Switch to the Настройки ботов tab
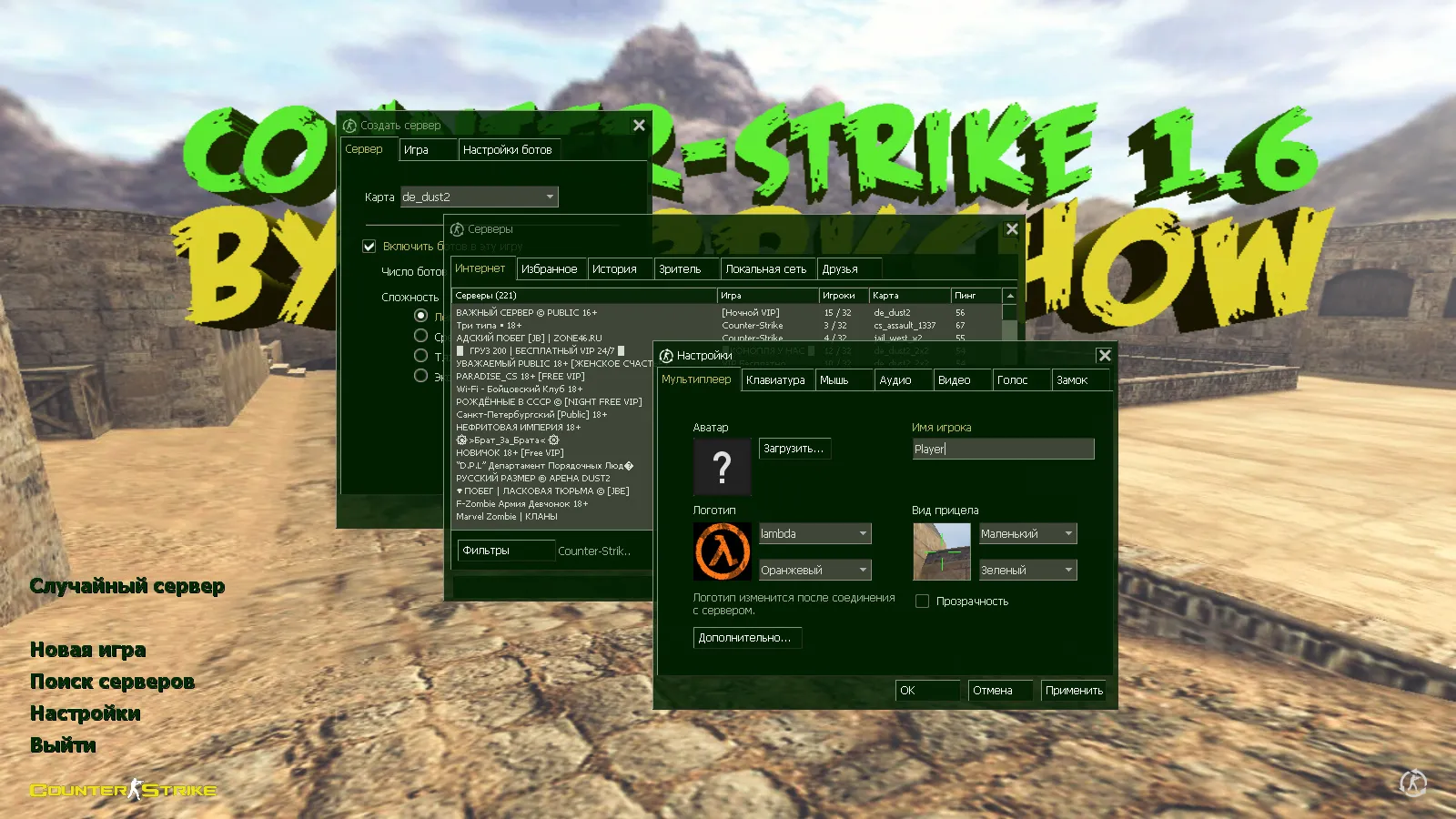 508,149
